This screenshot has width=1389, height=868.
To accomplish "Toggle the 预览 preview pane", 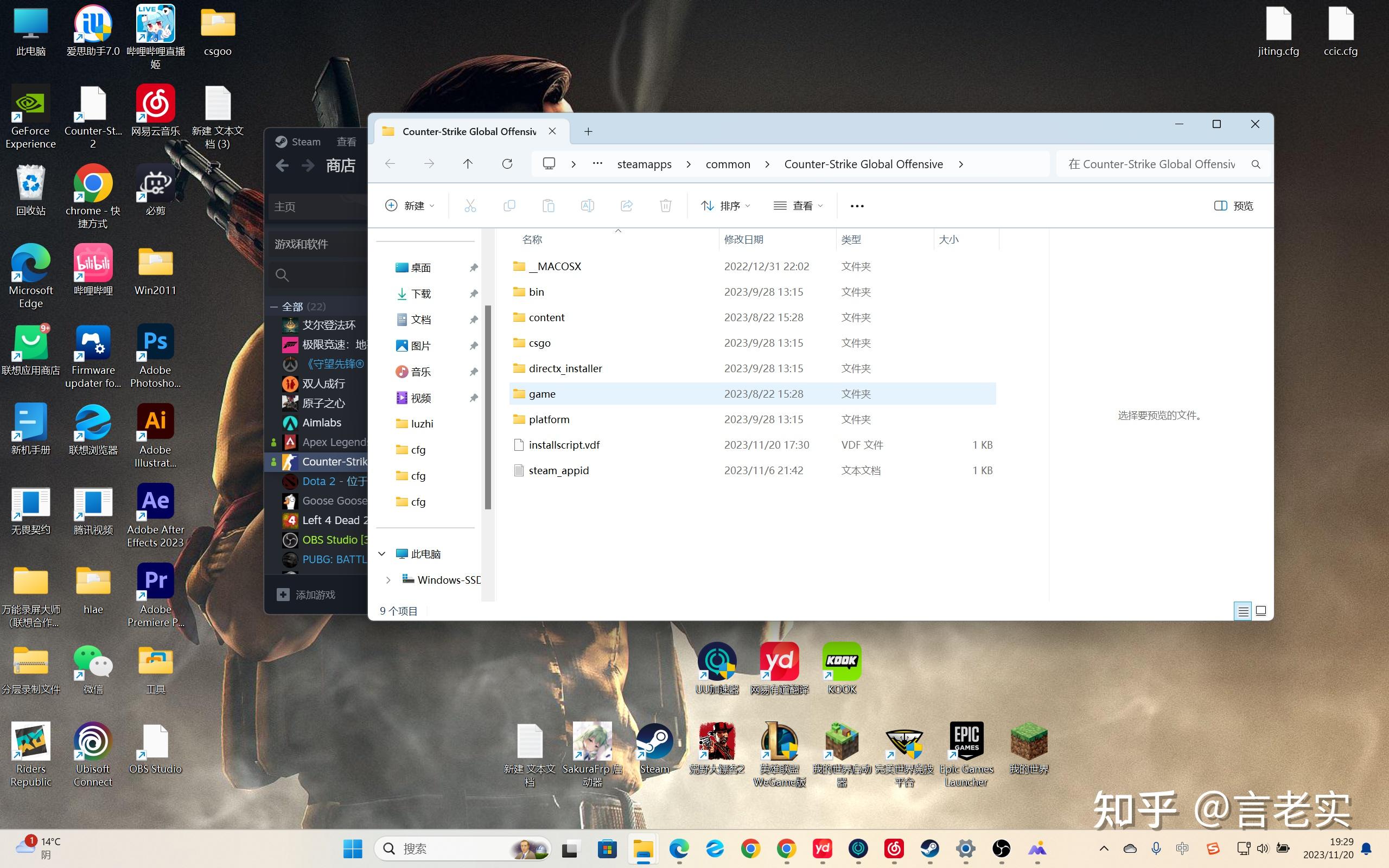I will pyautogui.click(x=1233, y=206).
